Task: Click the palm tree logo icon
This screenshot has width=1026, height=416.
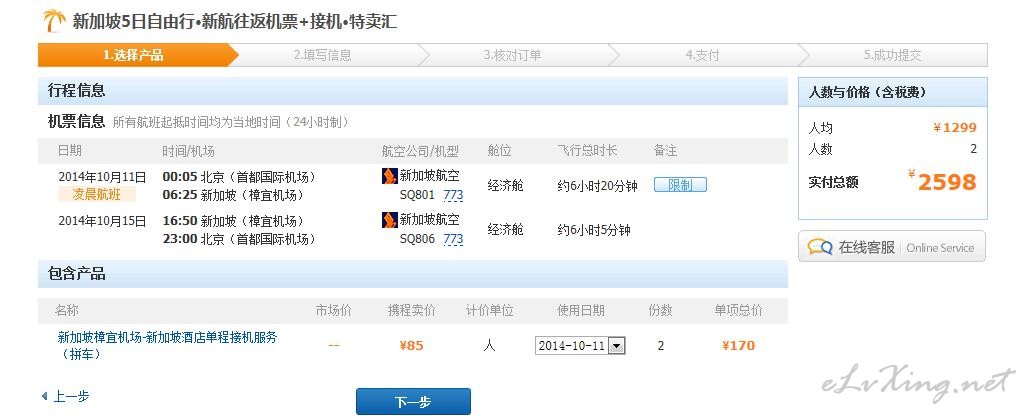Action: click(54, 21)
